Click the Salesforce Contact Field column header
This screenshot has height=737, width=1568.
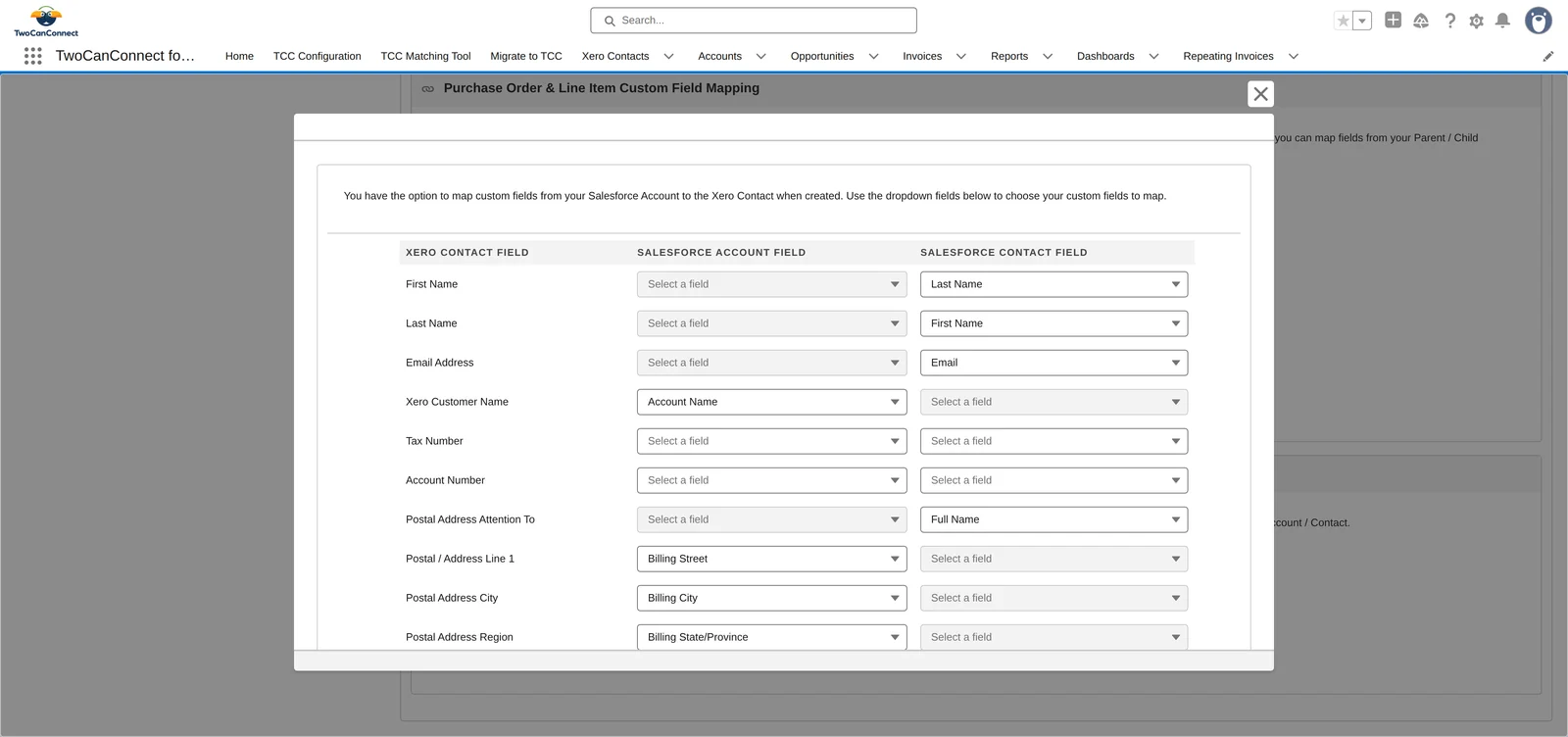(1004, 253)
